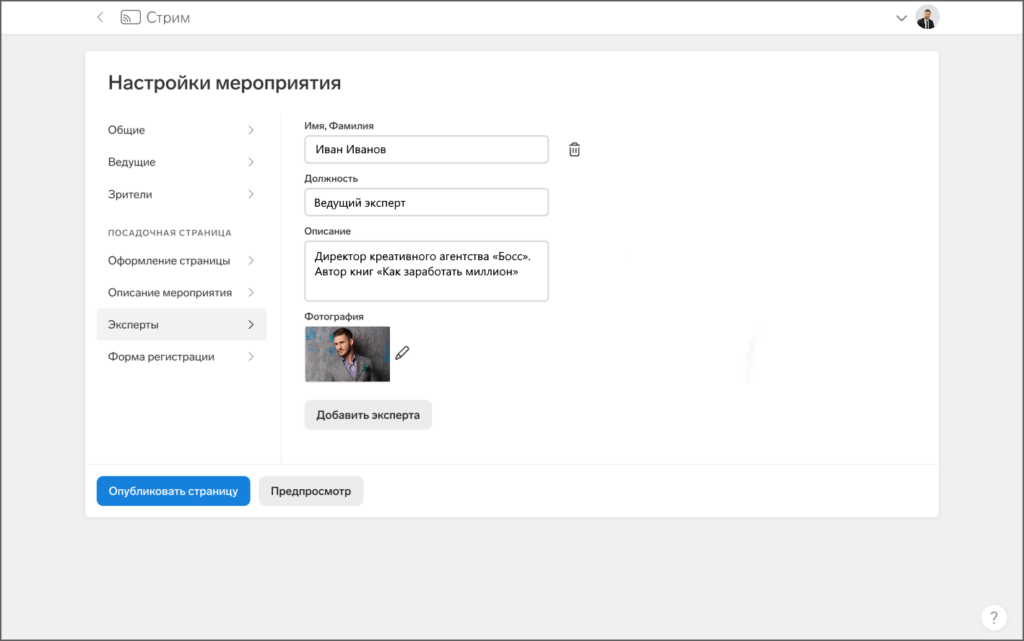Click the Настройки мероприятия heading

click(225, 83)
